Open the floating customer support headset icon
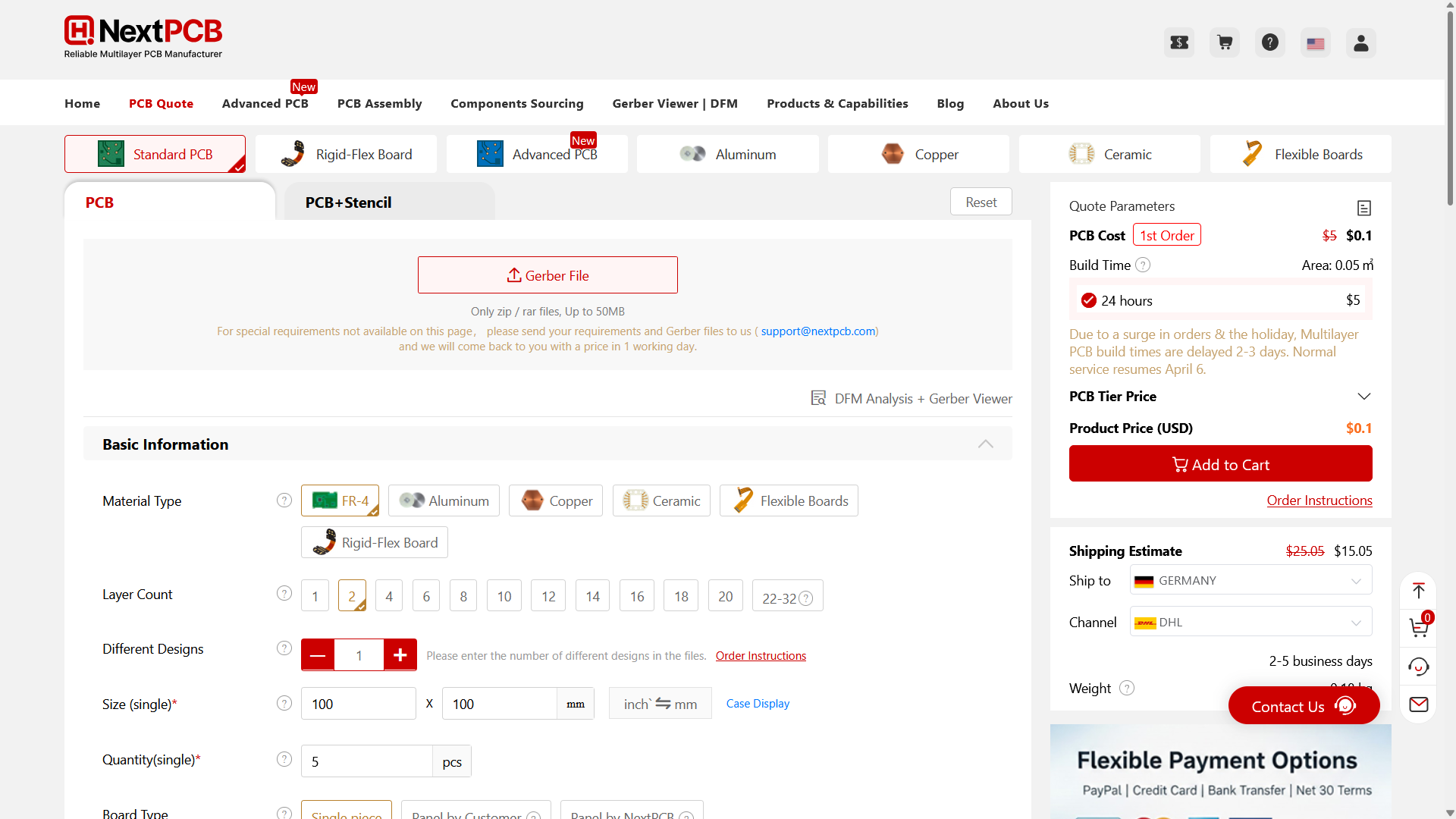 click(1419, 667)
